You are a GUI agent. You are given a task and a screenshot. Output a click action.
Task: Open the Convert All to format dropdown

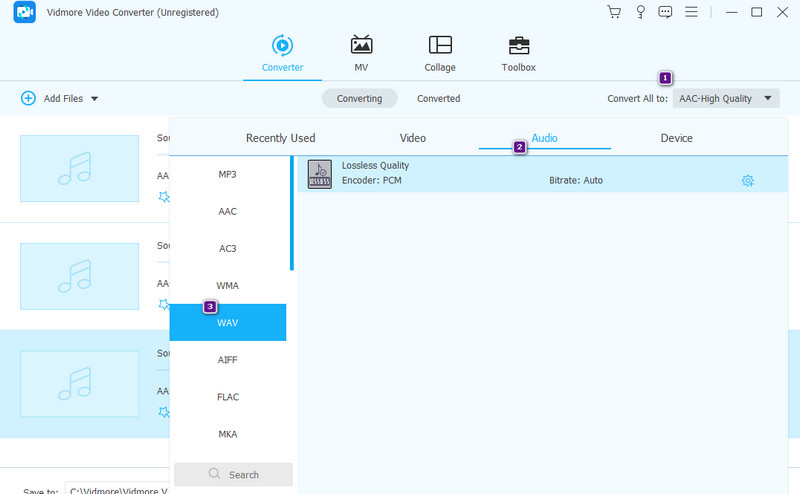tap(725, 98)
